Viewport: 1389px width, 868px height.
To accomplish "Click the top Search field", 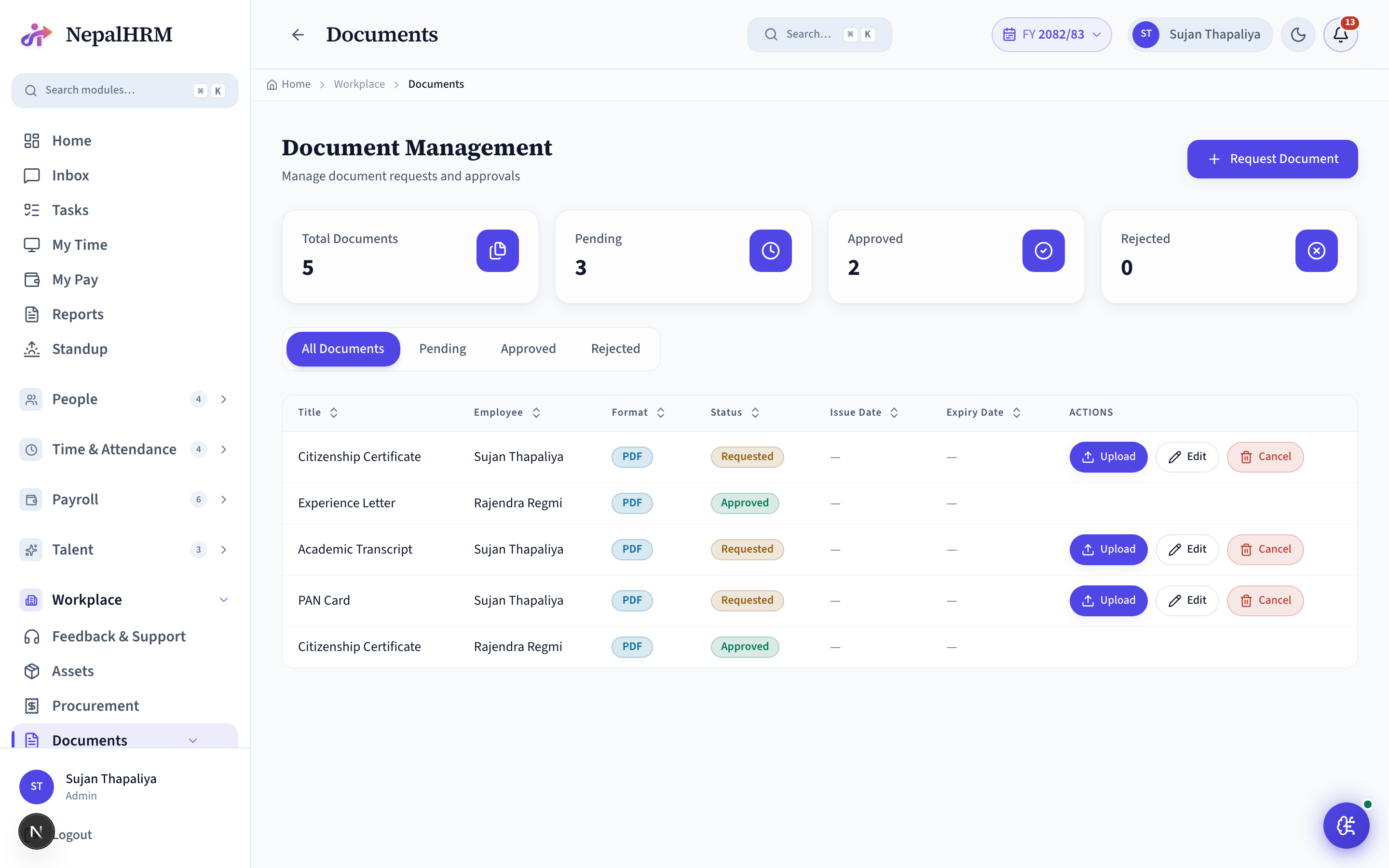I will pos(819,34).
